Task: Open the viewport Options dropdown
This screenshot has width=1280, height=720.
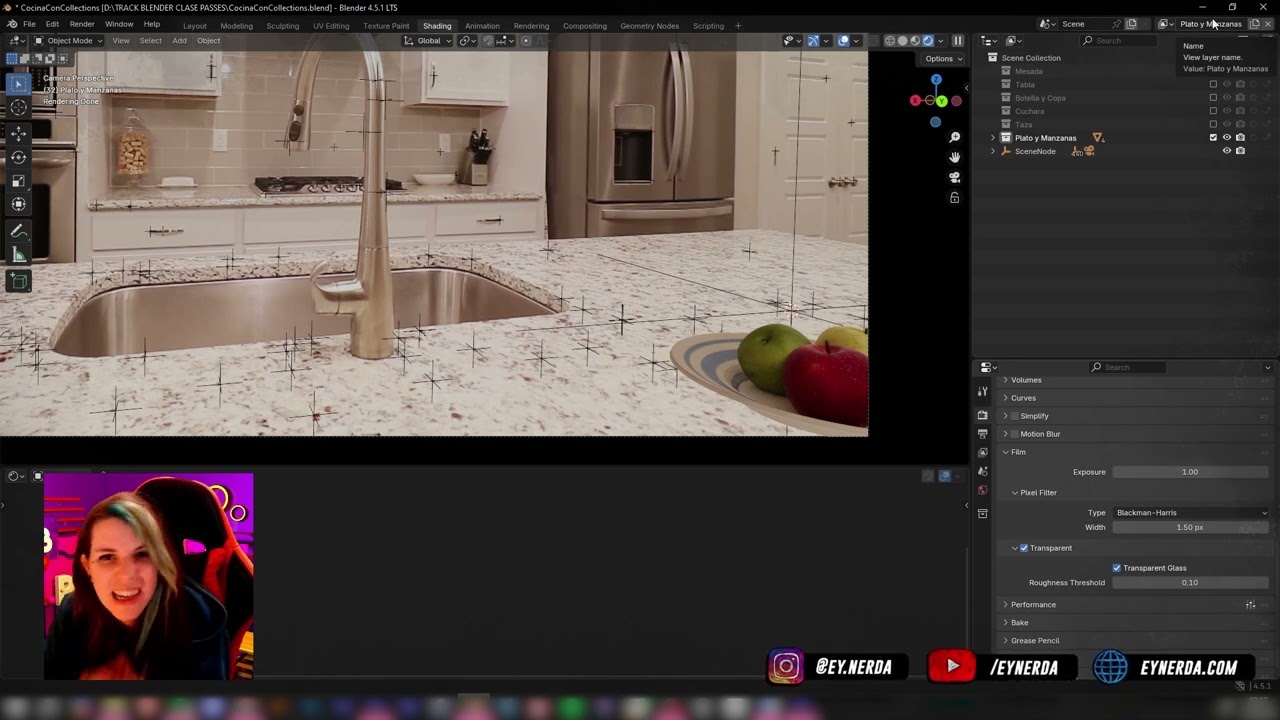Action: tap(943, 59)
